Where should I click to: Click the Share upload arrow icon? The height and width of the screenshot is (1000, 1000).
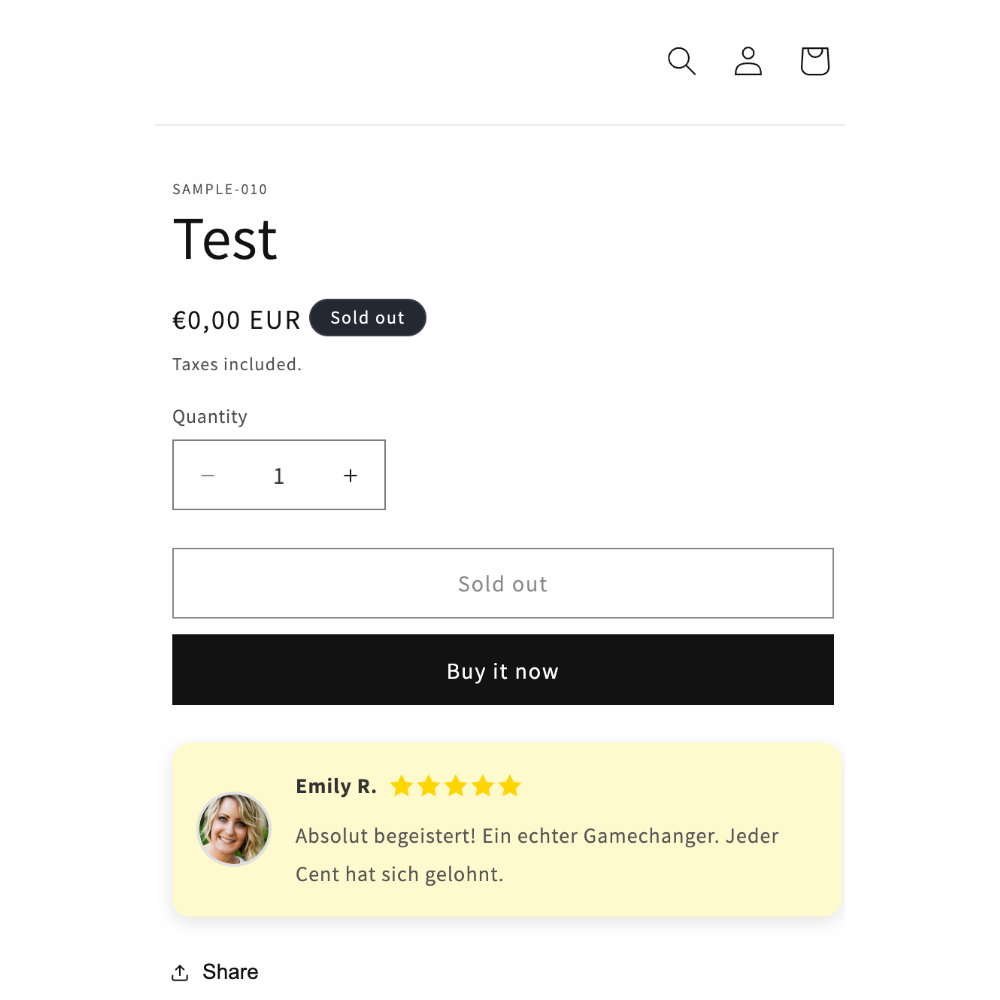pyautogui.click(x=180, y=973)
